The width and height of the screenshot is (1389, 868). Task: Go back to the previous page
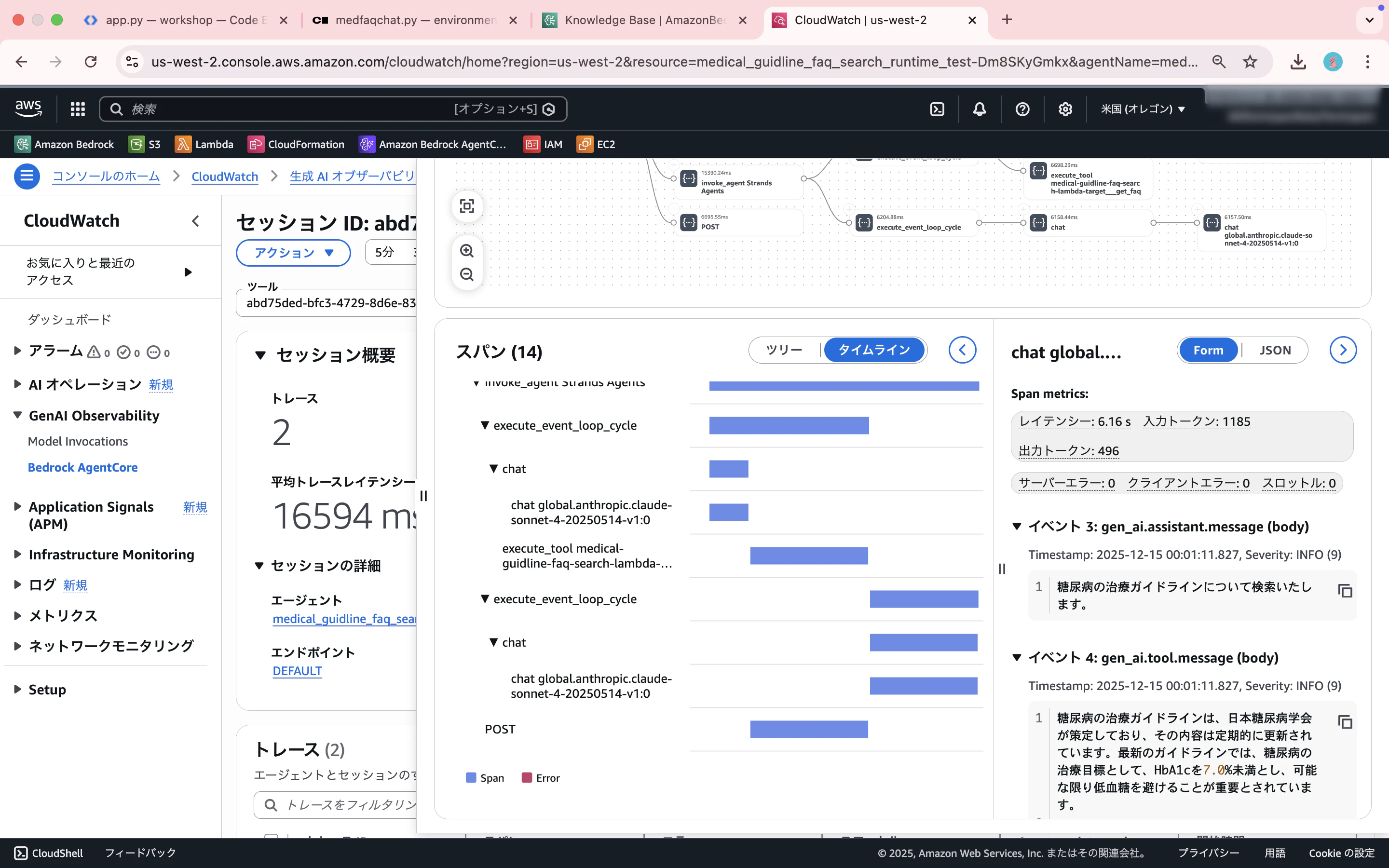point(22,61)
